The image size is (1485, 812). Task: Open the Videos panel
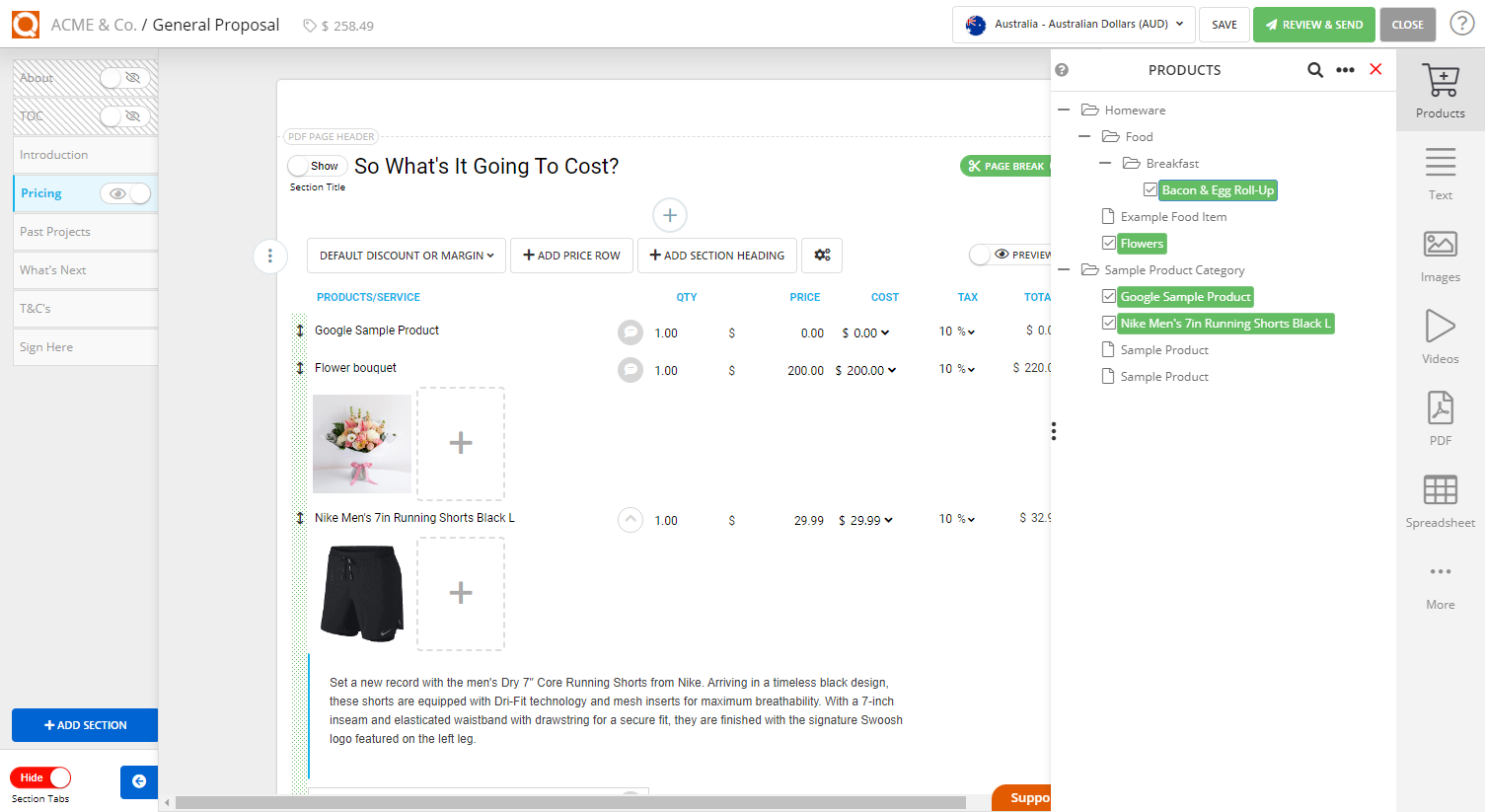pyautogui.click(x=1440, y=334)
